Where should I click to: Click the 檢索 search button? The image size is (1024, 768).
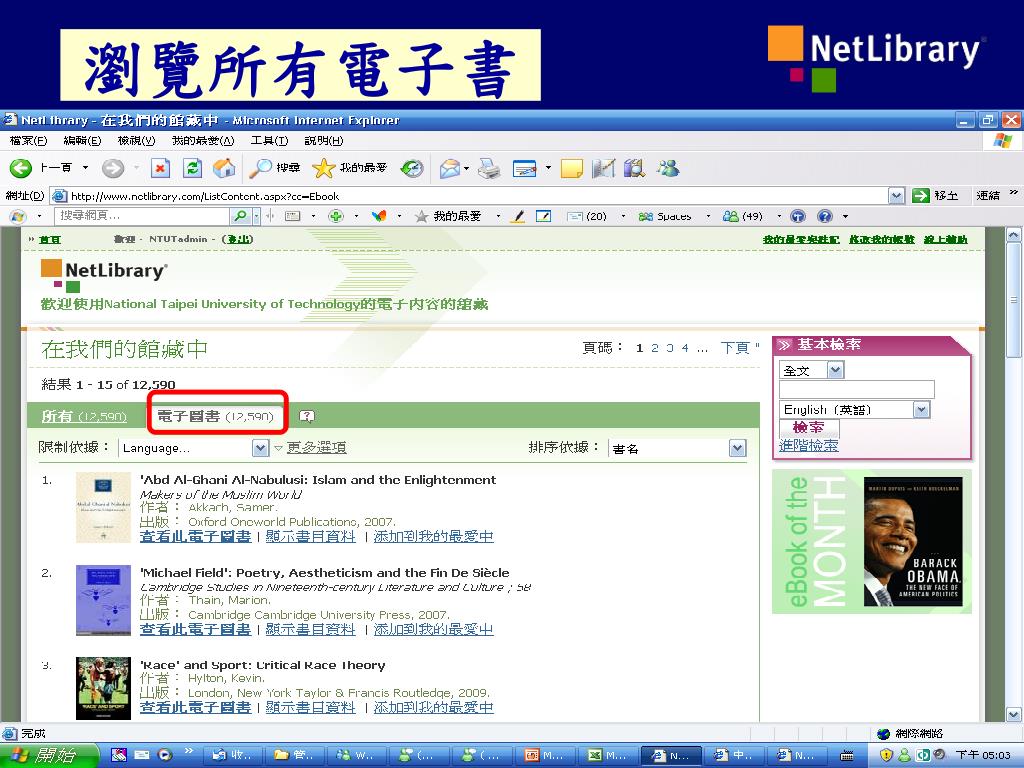click(808, 428)
